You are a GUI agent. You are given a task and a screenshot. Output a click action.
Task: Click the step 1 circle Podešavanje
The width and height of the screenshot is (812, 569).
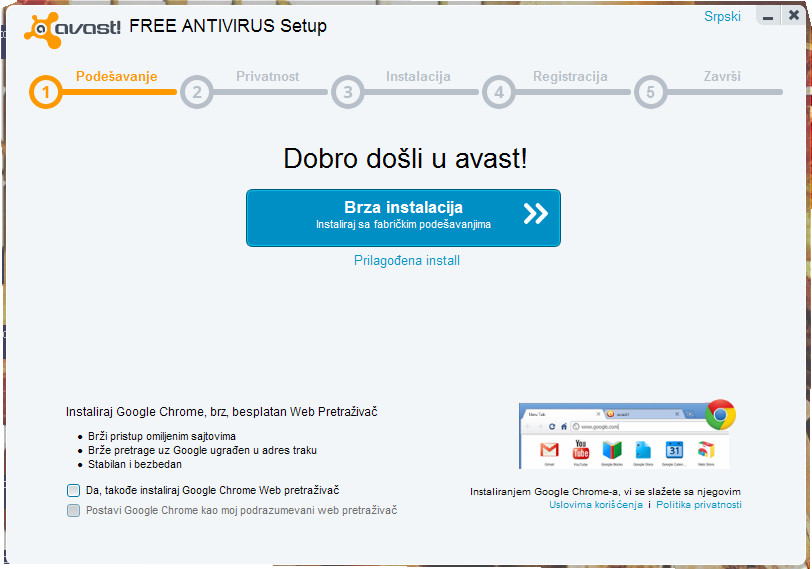pyautogui.click(x=46, y=92)
